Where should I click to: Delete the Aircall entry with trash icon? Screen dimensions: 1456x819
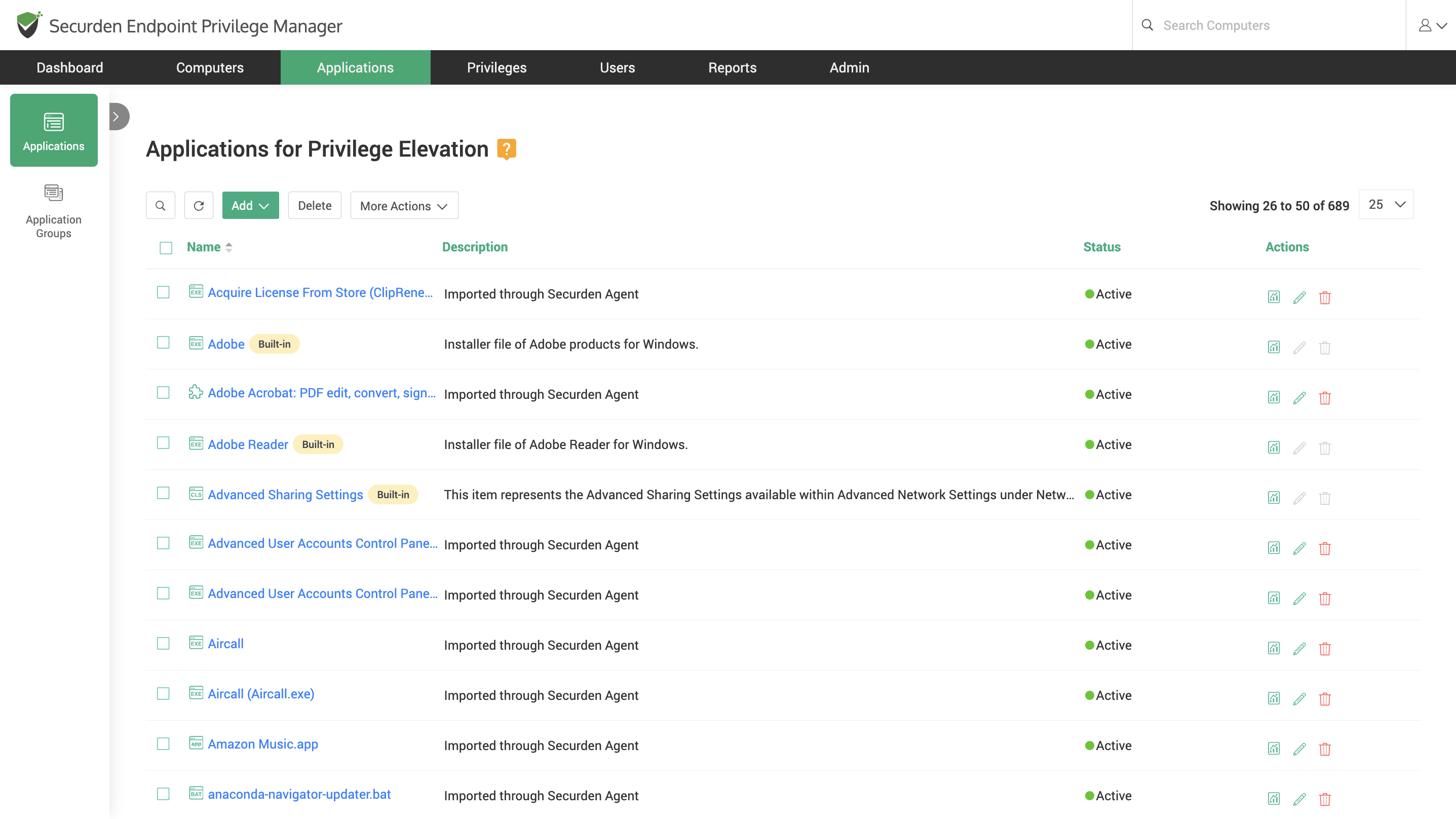tap(1325, 649)
